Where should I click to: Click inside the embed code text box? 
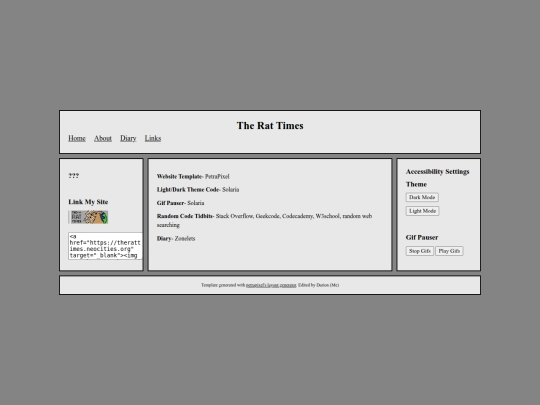[x=105, y=246]
